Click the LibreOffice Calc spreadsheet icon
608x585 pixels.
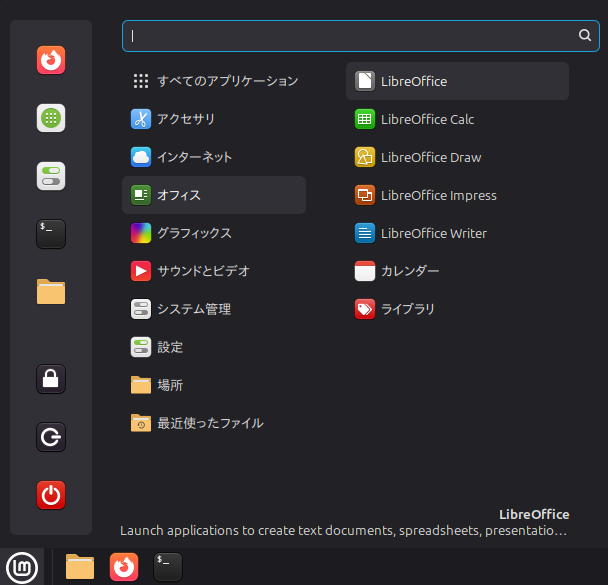(x=365, y=119)
